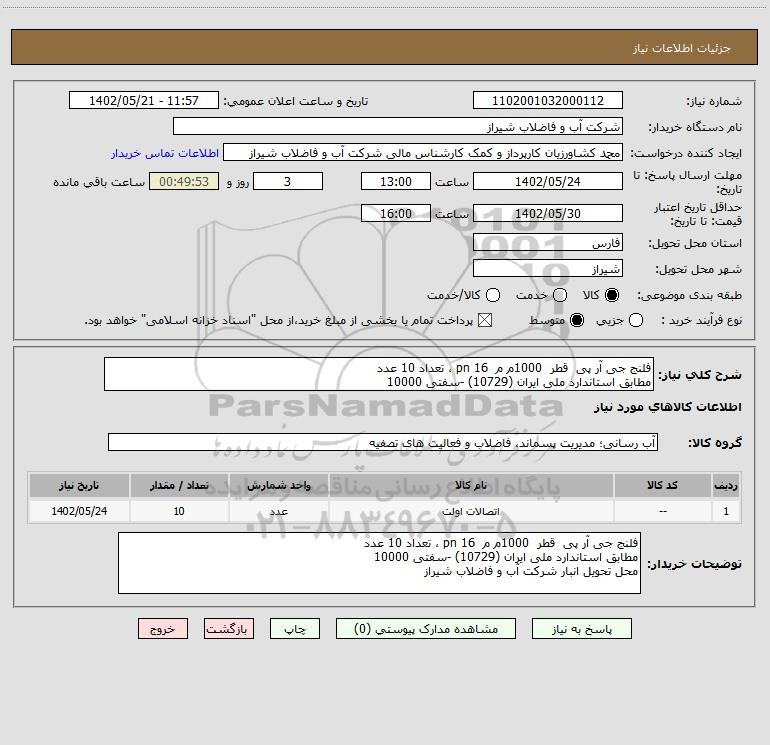Click the اطلاعات کالاهای مورد نیاز heading

[668, 407]
